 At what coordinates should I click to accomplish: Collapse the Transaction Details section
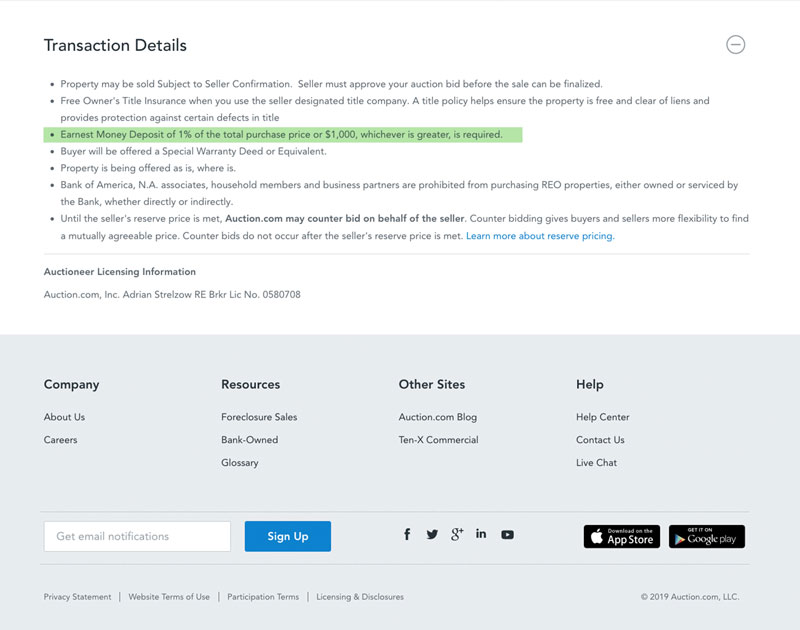(x=735, y=44)
